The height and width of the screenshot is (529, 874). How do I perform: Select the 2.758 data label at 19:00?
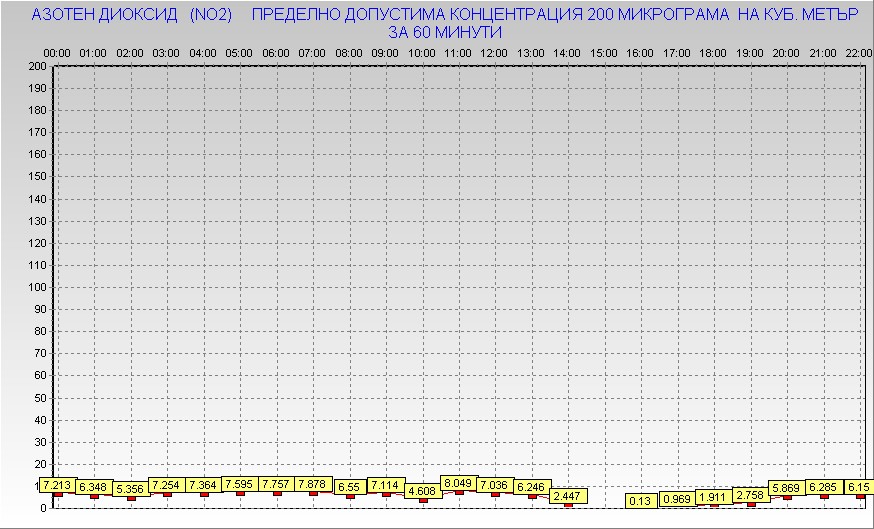coord(751,495)
